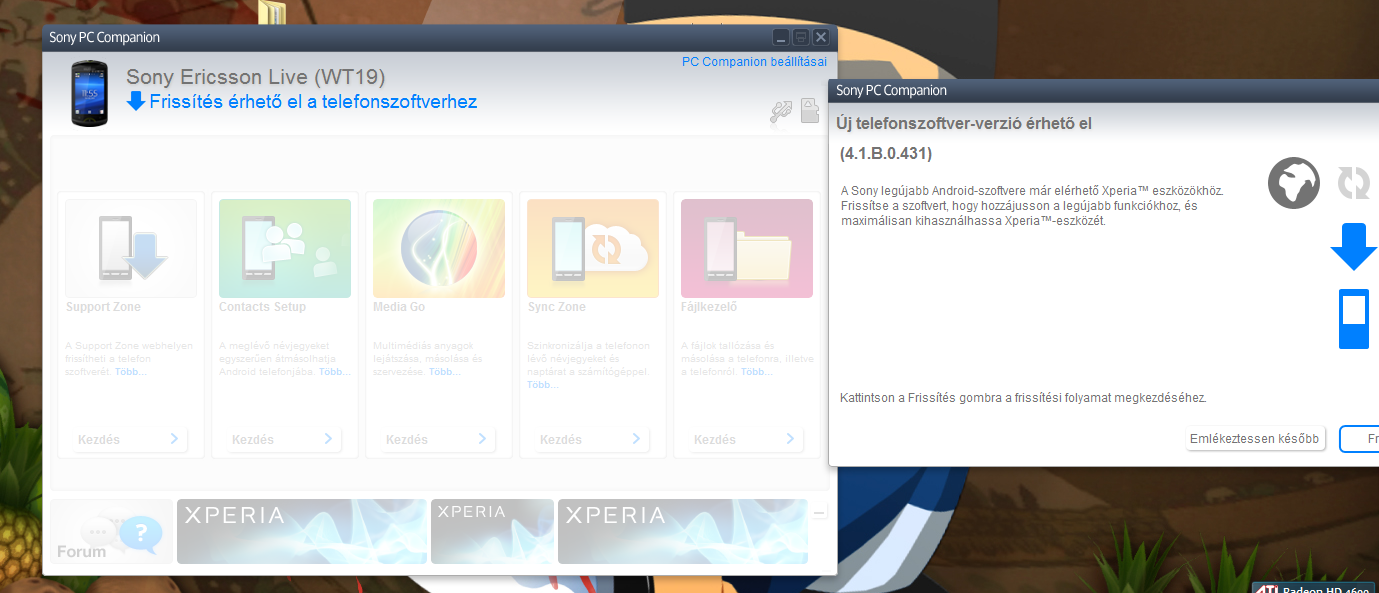Click the grey sync arrows icon in dialog

click(x=1354, y=183)
